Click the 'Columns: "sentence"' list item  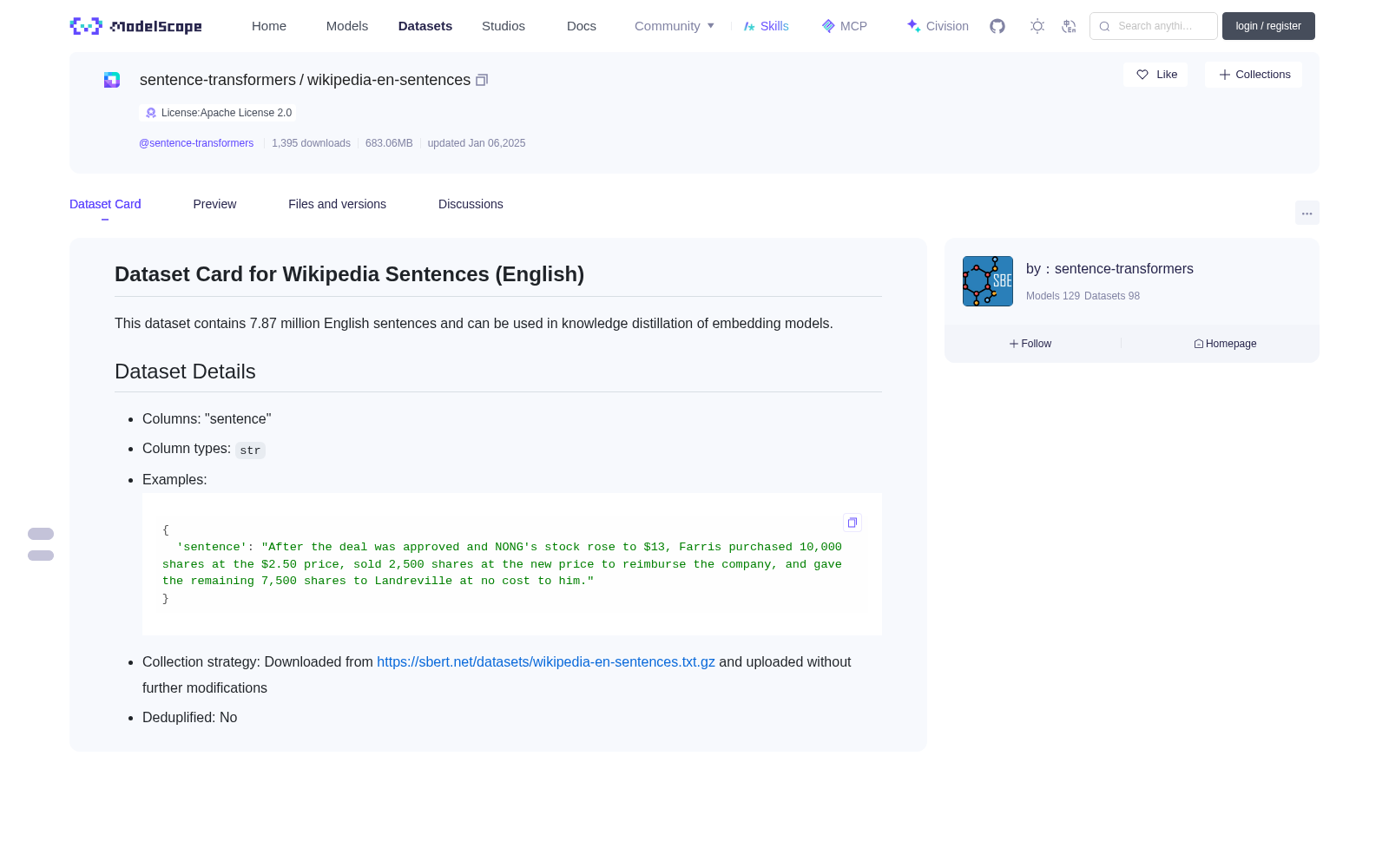click(x=207, y=418)
